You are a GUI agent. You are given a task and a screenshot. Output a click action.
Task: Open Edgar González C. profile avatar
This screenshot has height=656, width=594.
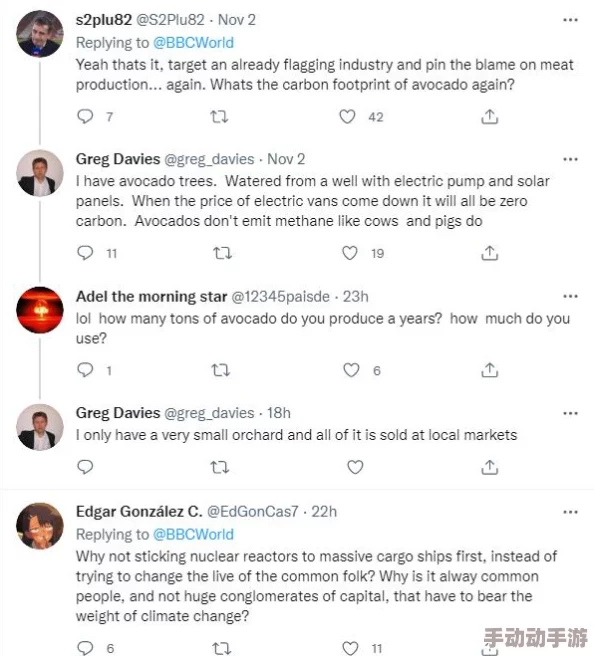[40, 525]
